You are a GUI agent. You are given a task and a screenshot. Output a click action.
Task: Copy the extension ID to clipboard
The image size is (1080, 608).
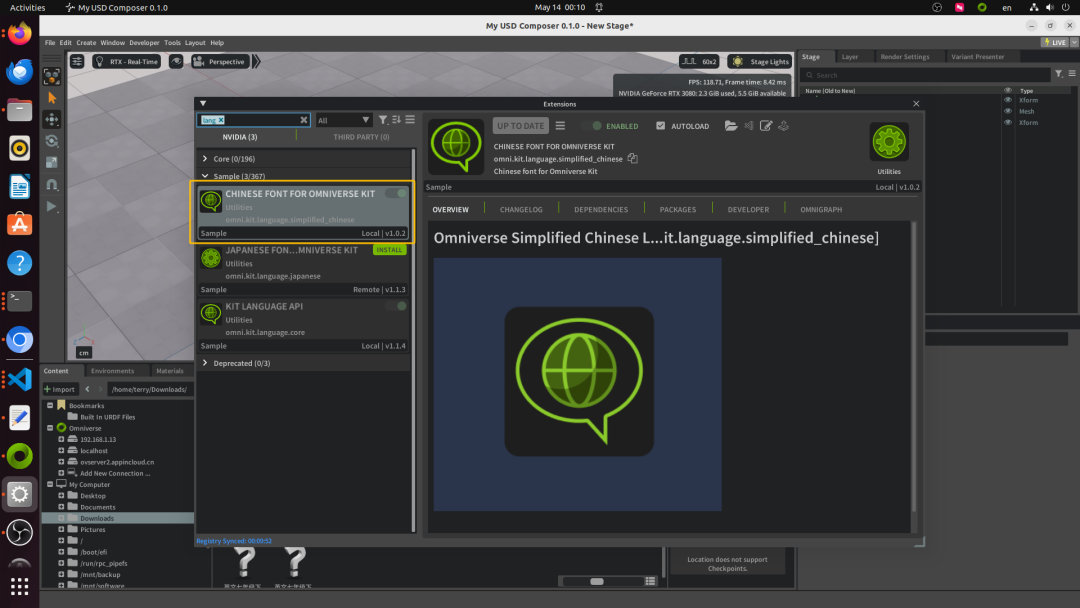(632, 158)
